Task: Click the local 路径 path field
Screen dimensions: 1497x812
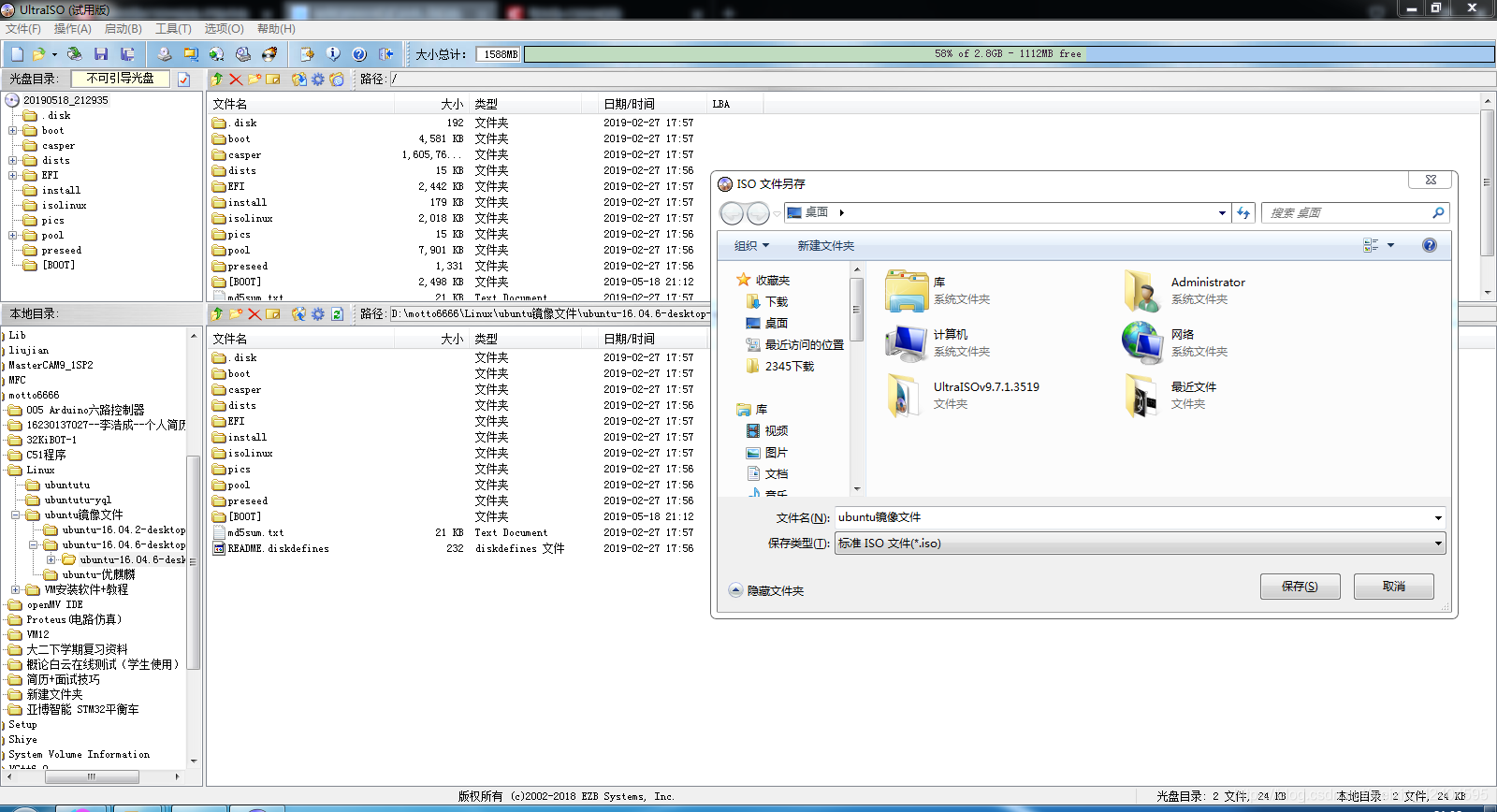Action: tap(549, 314)
